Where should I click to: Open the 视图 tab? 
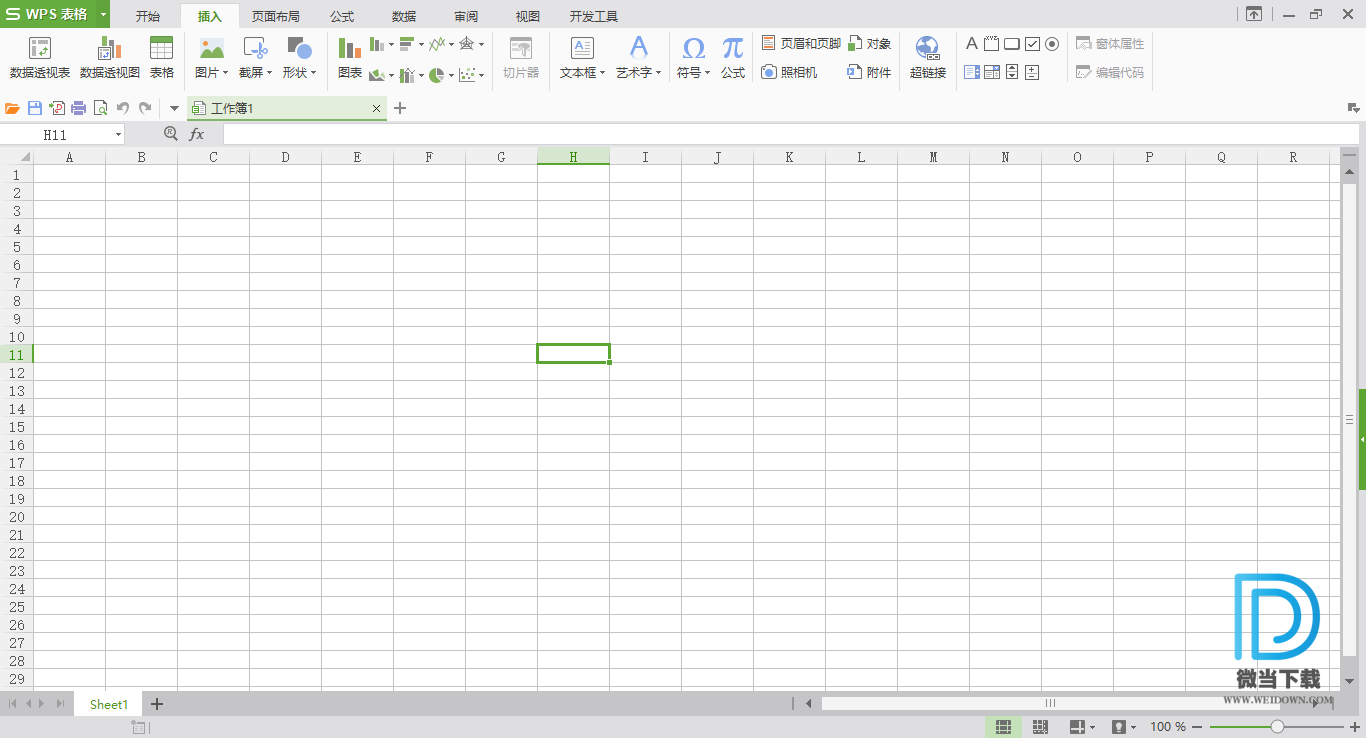click(x=527, y=17)
